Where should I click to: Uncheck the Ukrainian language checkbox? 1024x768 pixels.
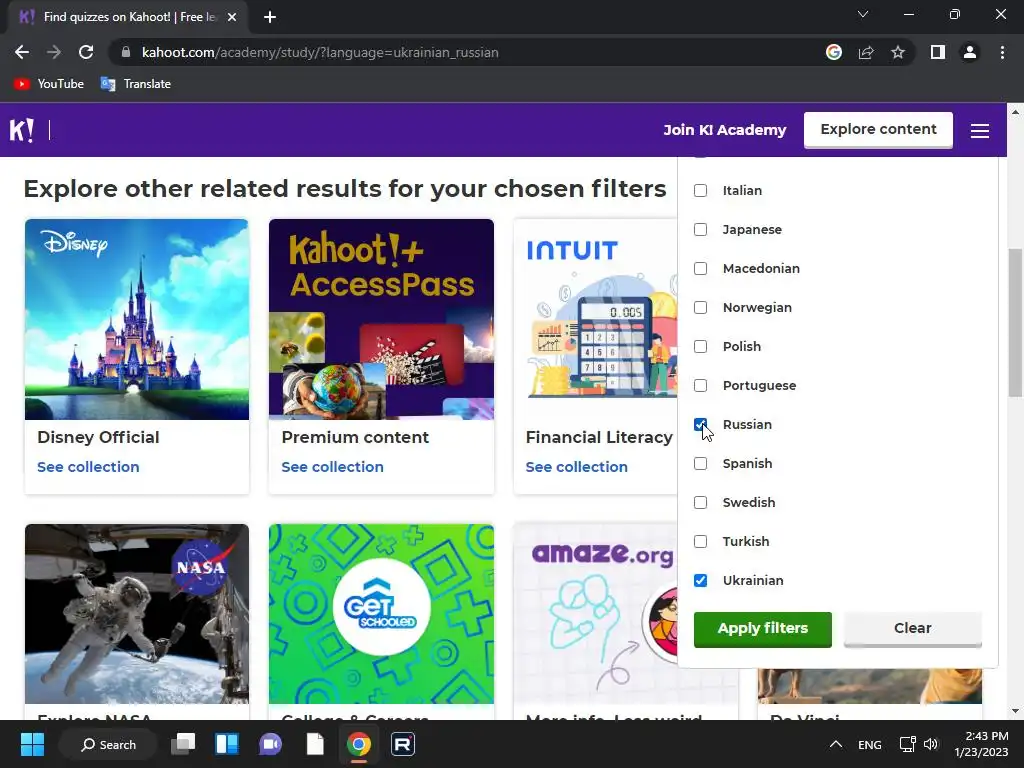tap(700, 581)
